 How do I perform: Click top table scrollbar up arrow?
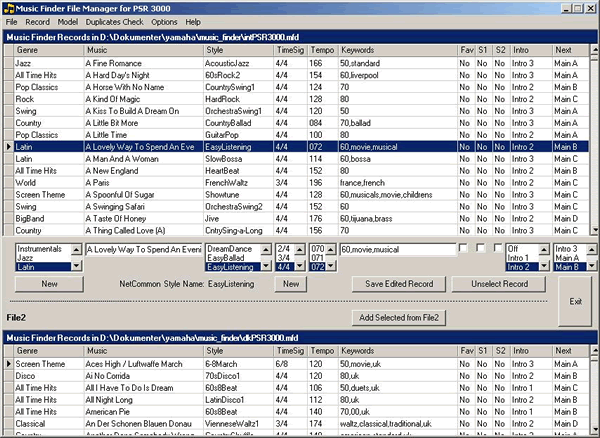[594, 49]
